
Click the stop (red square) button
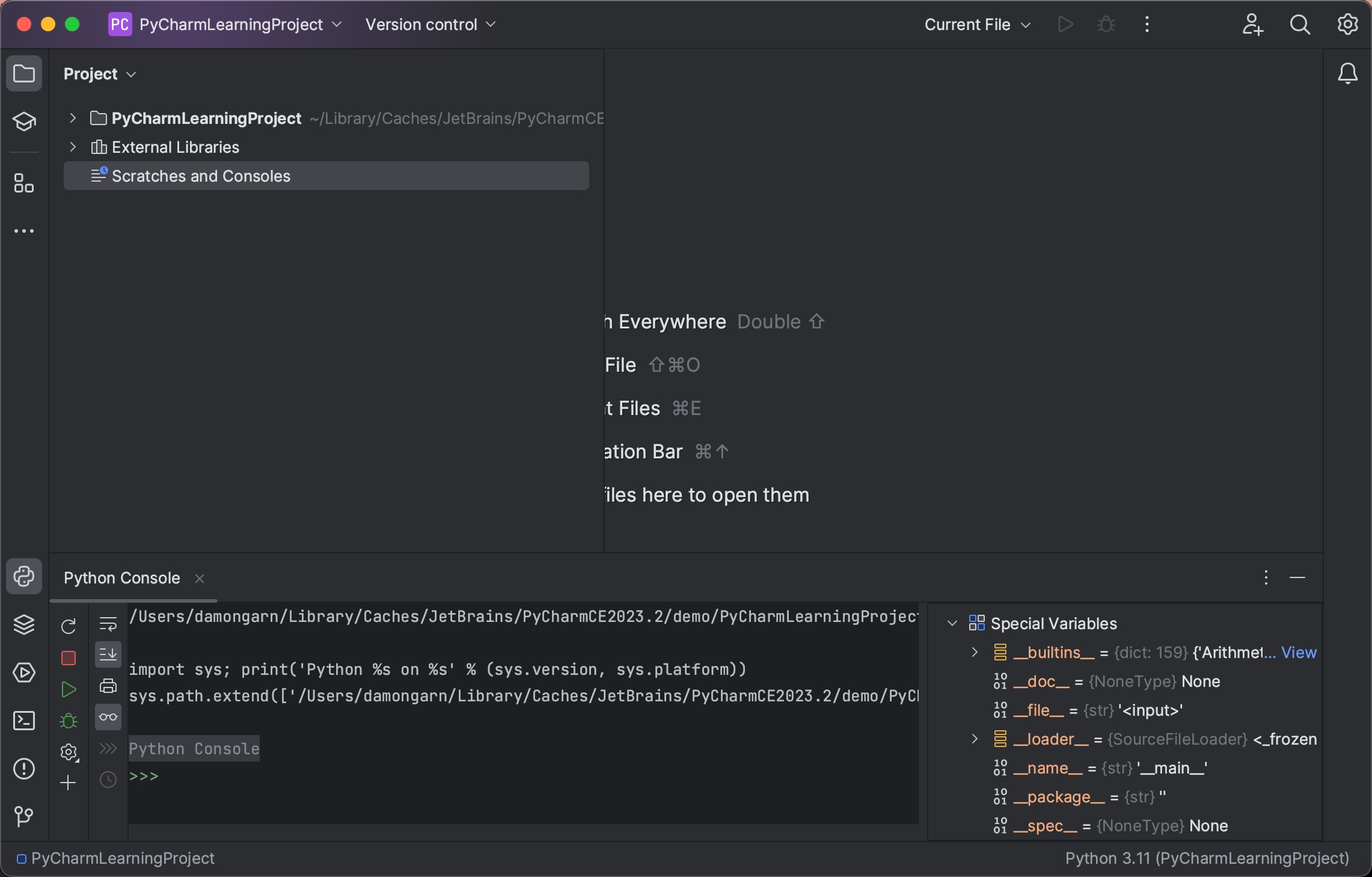click(x=68, y=657)
